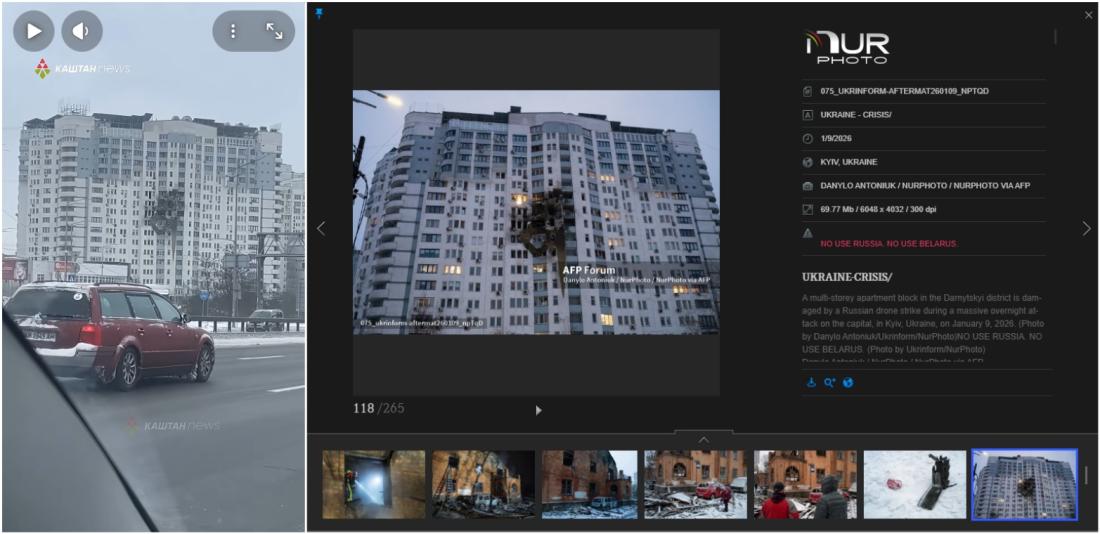Click the magnifier zoom icon
Screen dimensions: 1100x534
point(830,383)
